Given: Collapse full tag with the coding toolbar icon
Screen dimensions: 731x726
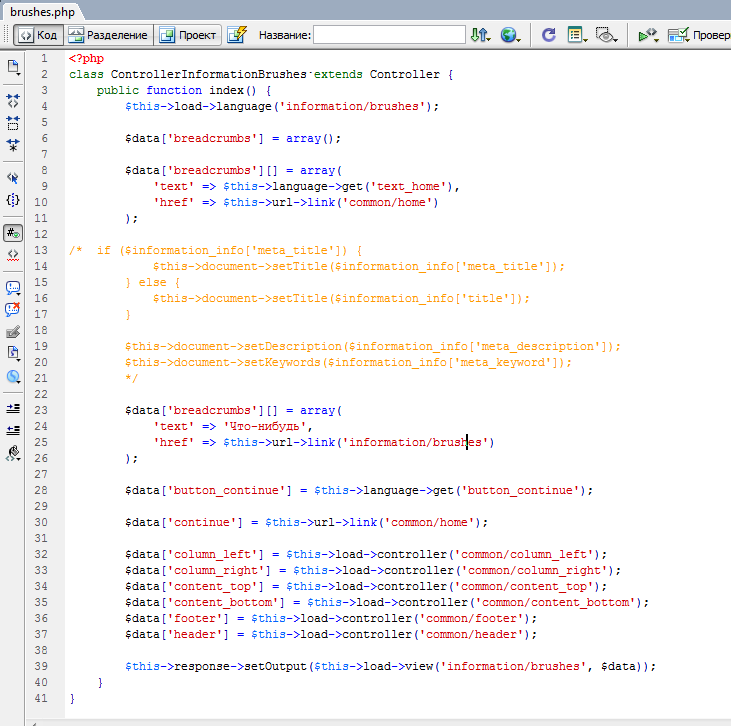Looking at the screenshot, I should click(13, 100).
